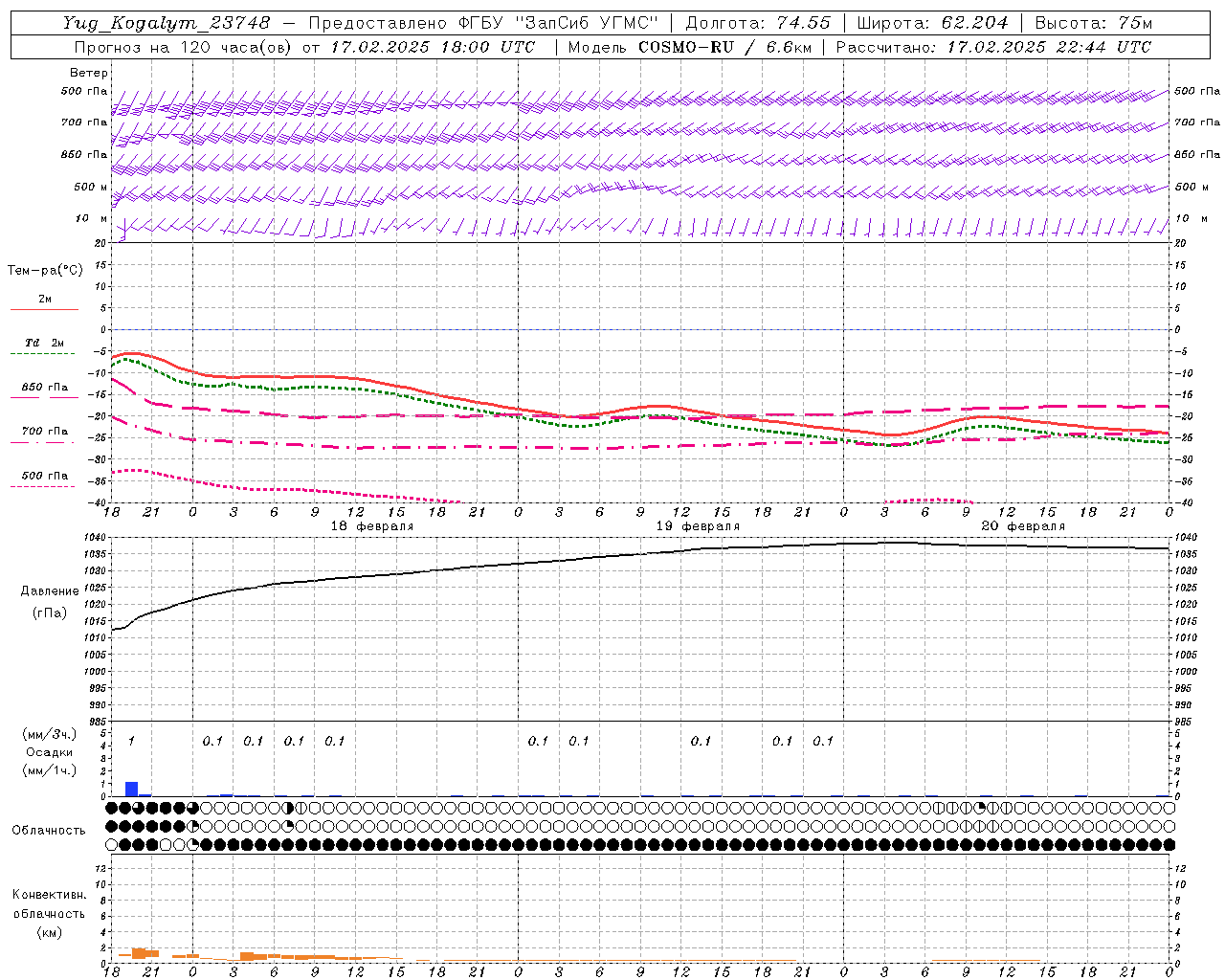Click the Тем-ра(°C) axis title
The width and height of the screenshot is (1225, 980).
pyautogui.click(x=45, y=271)
